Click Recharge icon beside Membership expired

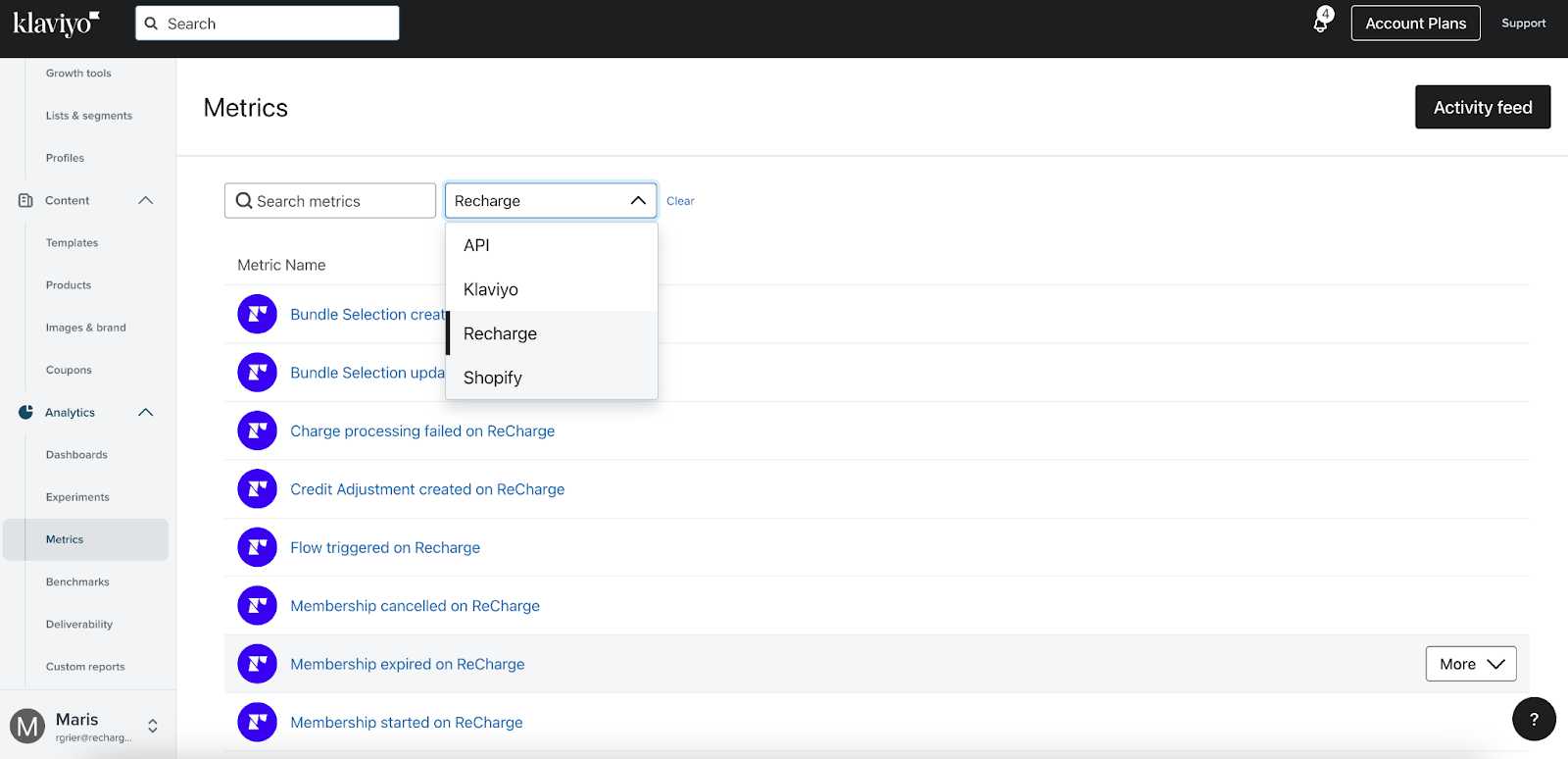(257, 664)
